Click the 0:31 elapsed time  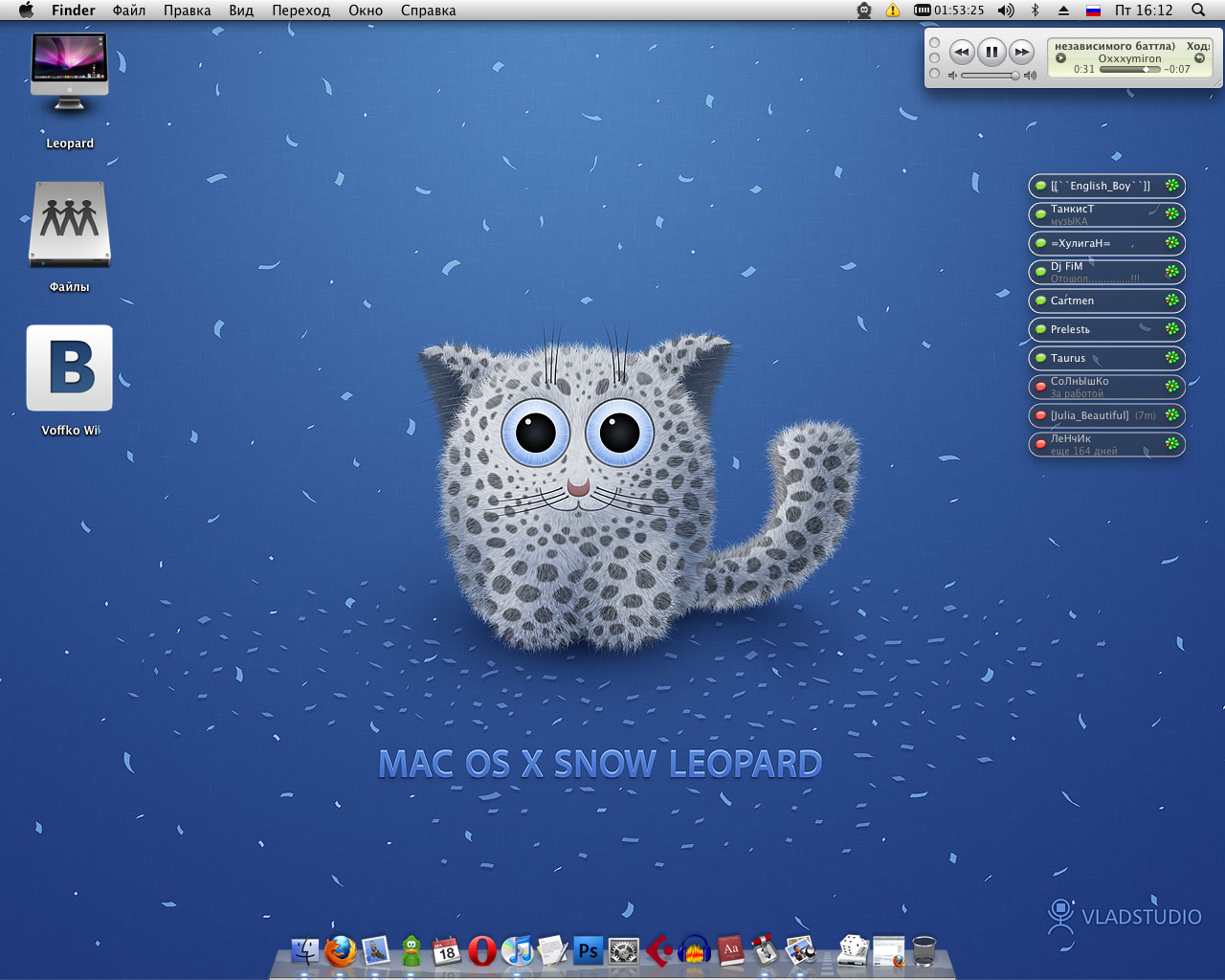pyautogui.click(x=1083, y=69)
